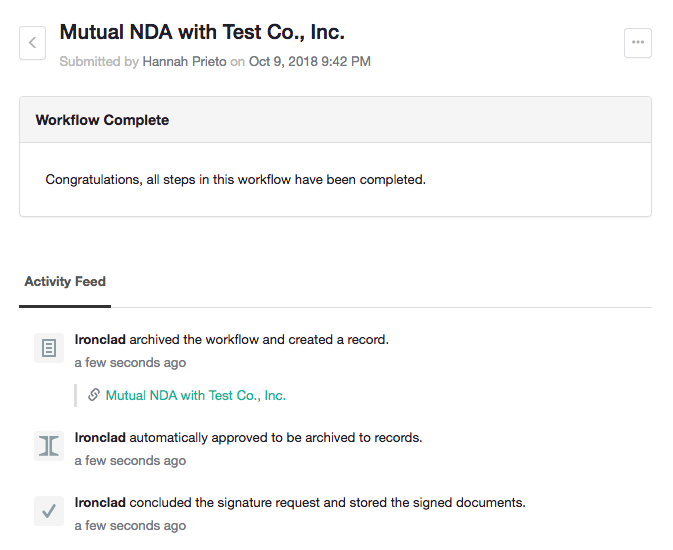Viewport: 673px width, 550px height.
Task: Click the timestamp under the archived workflow entry
Action: click(x=130, y=363)
